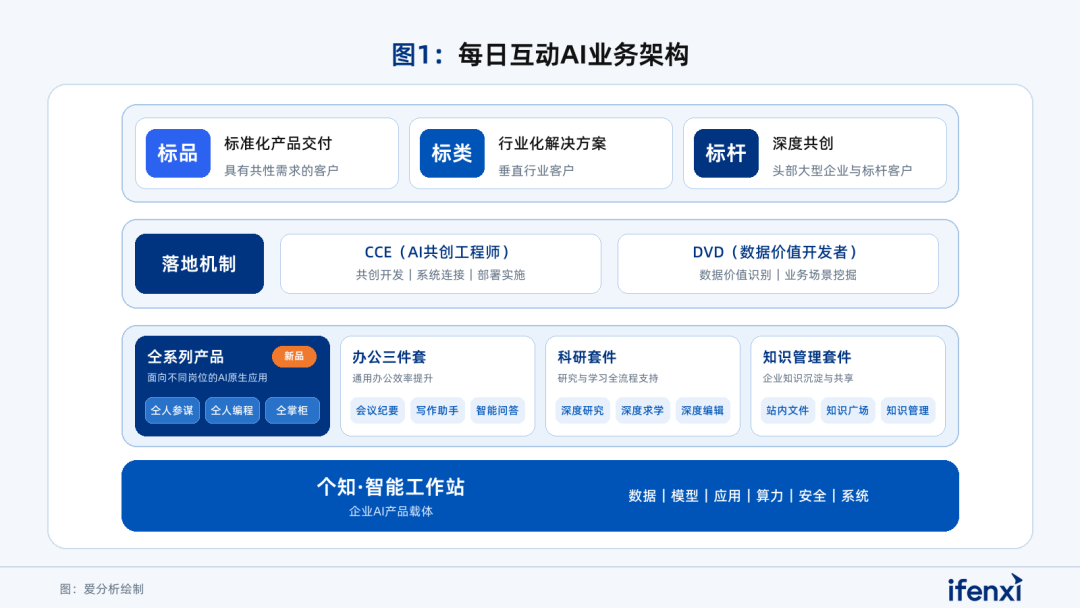The image size is (1080, 608).
Task: Click the 企业AI产品载体 subtitle
Action: click(x=391, y=511)
